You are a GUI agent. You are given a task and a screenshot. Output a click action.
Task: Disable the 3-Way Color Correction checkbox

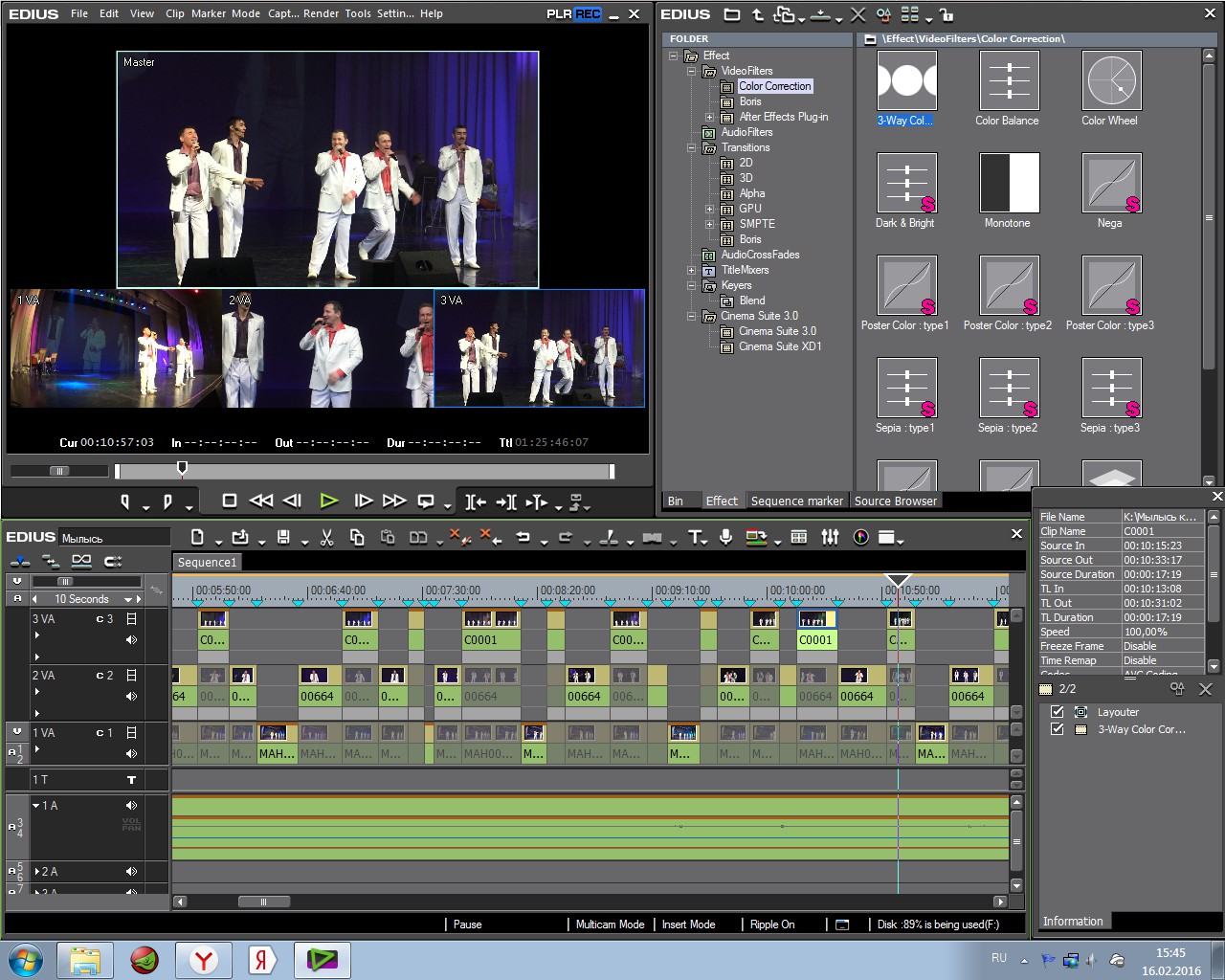(1058, 729)
